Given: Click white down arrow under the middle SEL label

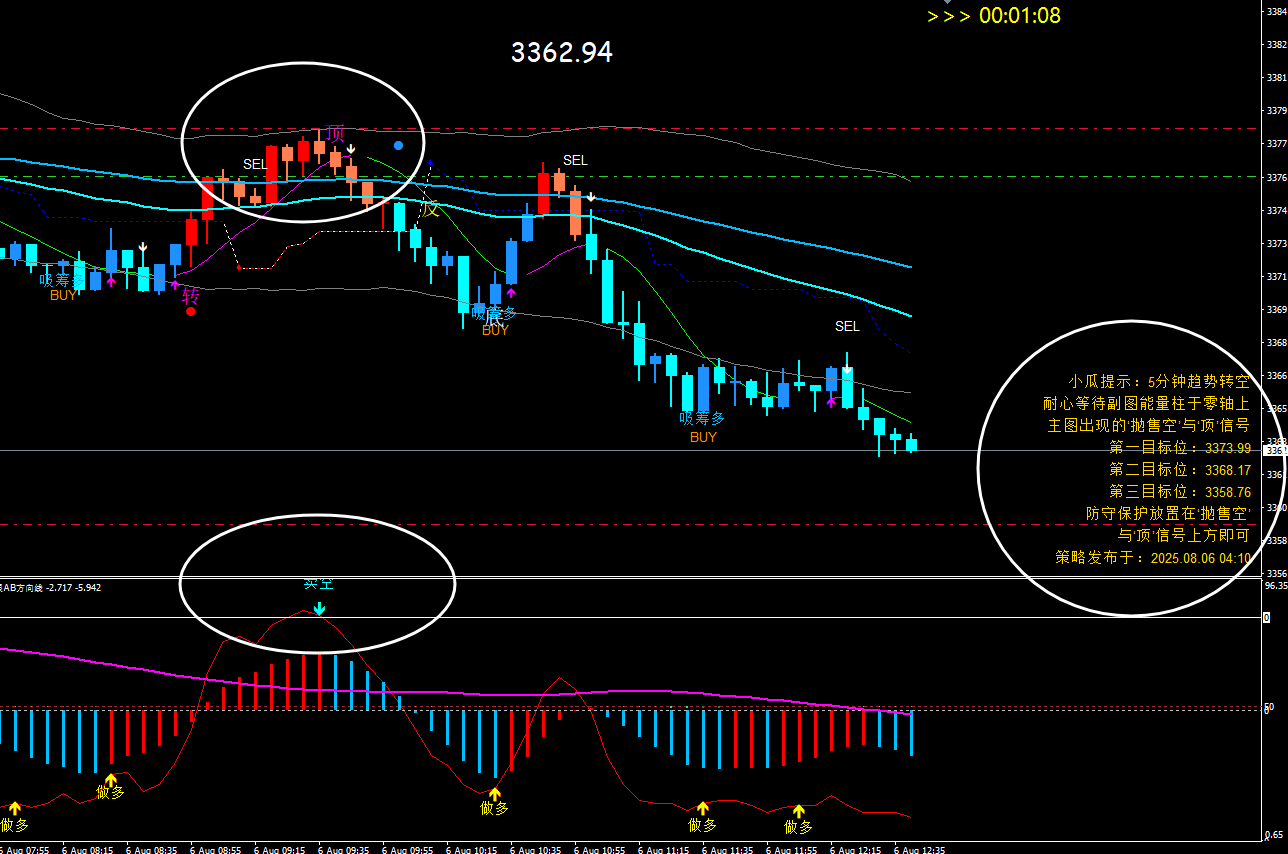Looking at the screenshot, I should [x=591, y=197].
